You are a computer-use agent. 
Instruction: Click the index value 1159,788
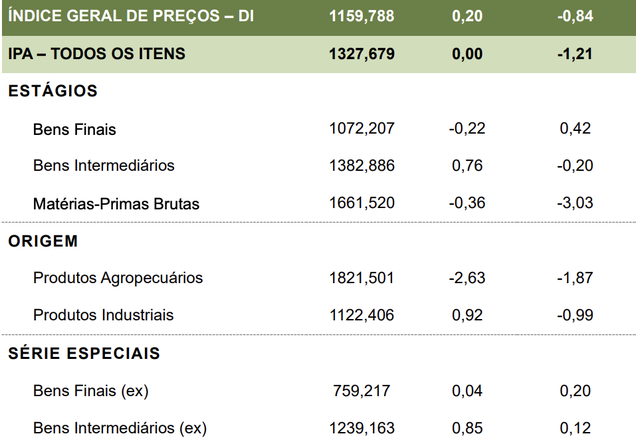pos(362,17)
